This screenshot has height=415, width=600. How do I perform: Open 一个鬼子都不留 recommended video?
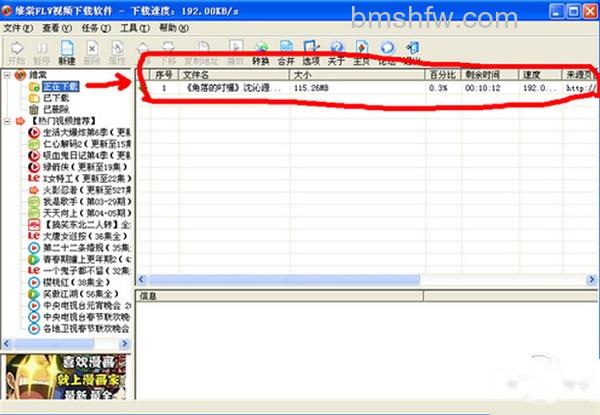pyautogui.click(x=87, y=271)
